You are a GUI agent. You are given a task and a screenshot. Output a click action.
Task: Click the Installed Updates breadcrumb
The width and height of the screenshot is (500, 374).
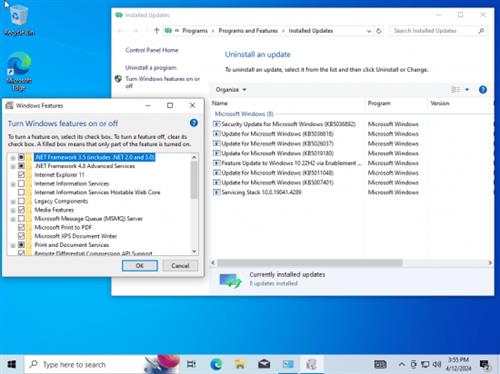[311, 31]
